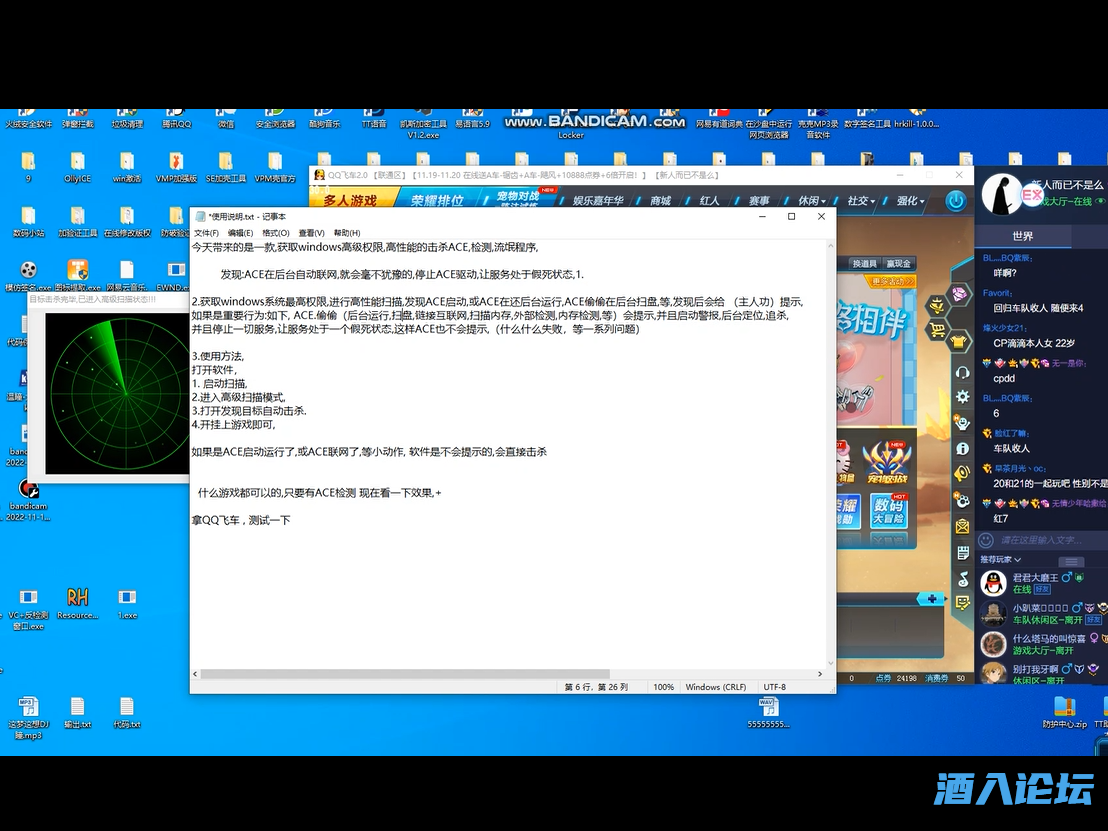
Task: Click the smiley emoji icon in chat
Action: tap(986, 540)
